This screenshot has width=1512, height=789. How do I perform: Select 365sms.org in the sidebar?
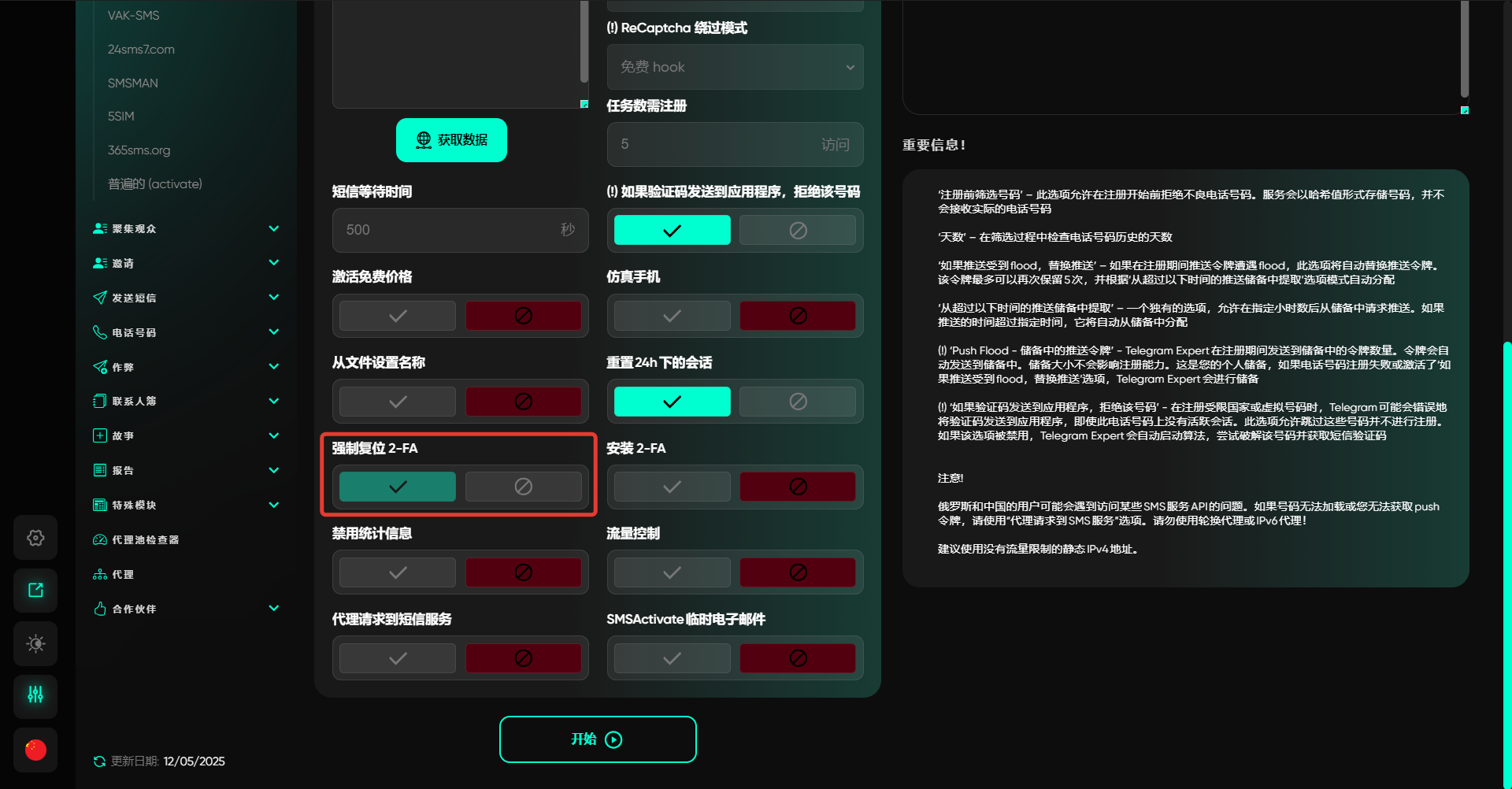tap(139, 150)
